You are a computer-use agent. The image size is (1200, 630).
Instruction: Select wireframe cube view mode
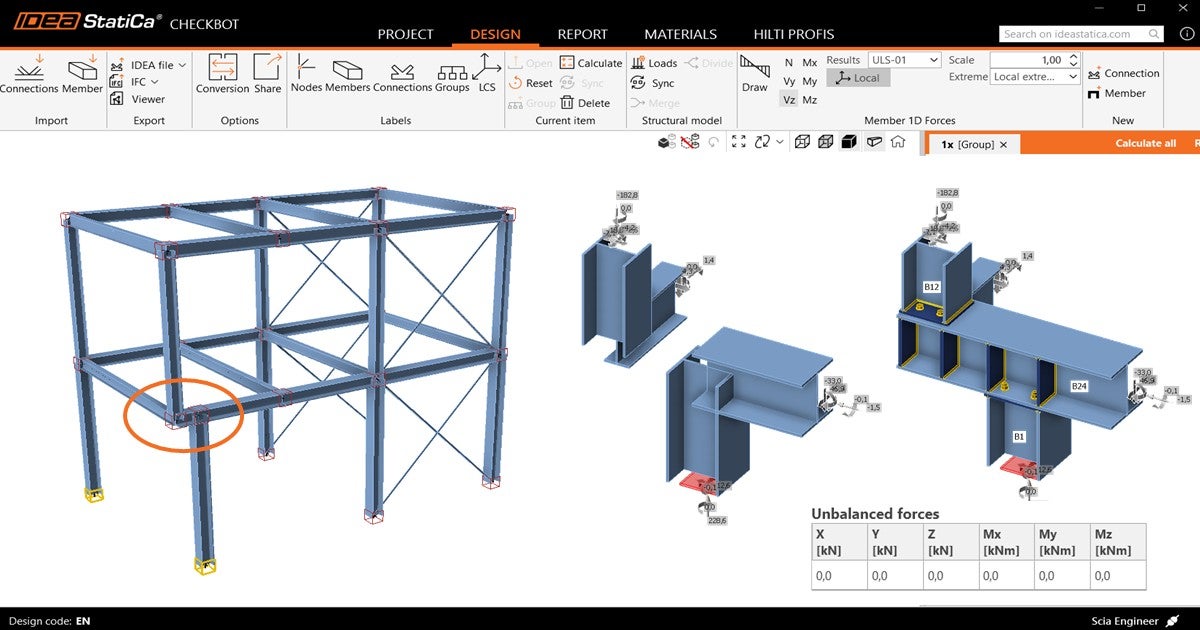[x=802, y=142]
